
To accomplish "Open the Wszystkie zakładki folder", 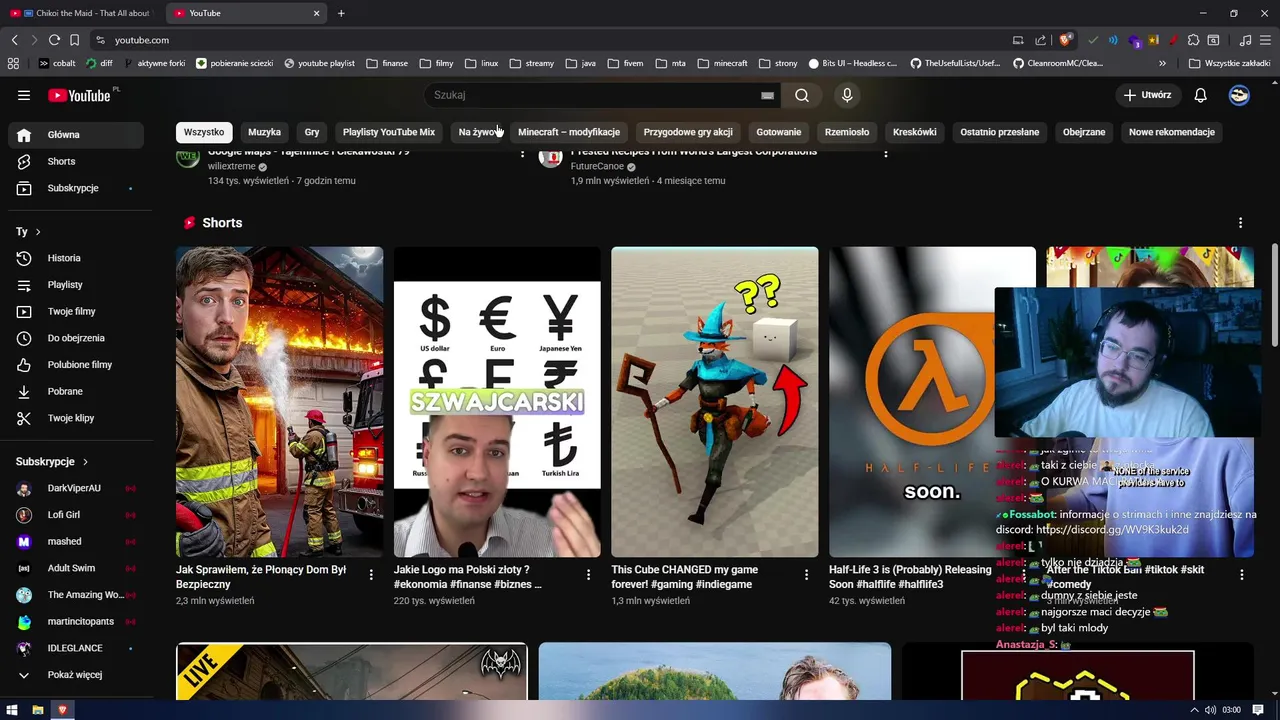I will (1230, 63).
